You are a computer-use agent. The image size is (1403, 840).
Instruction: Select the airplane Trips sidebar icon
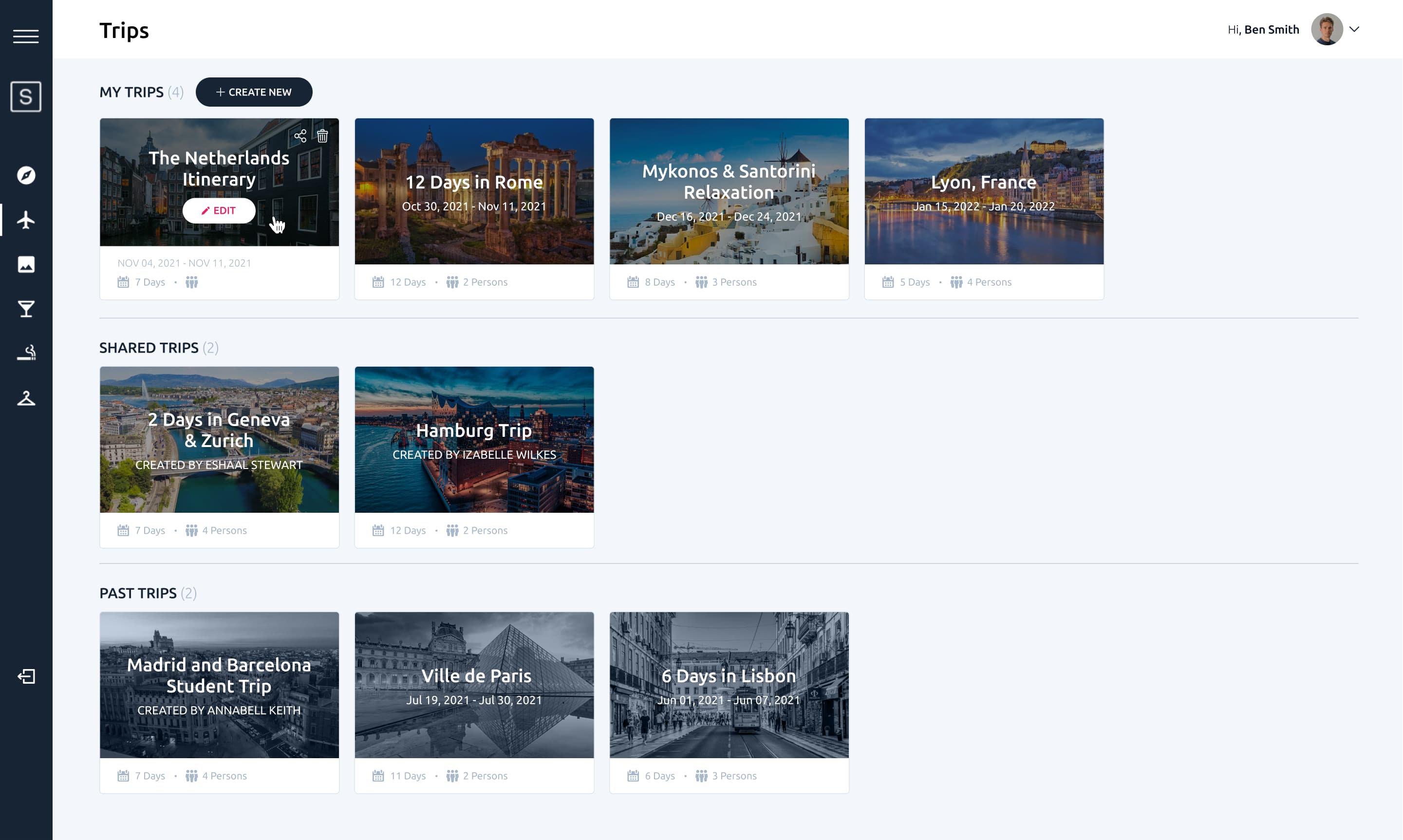(26, 220)
